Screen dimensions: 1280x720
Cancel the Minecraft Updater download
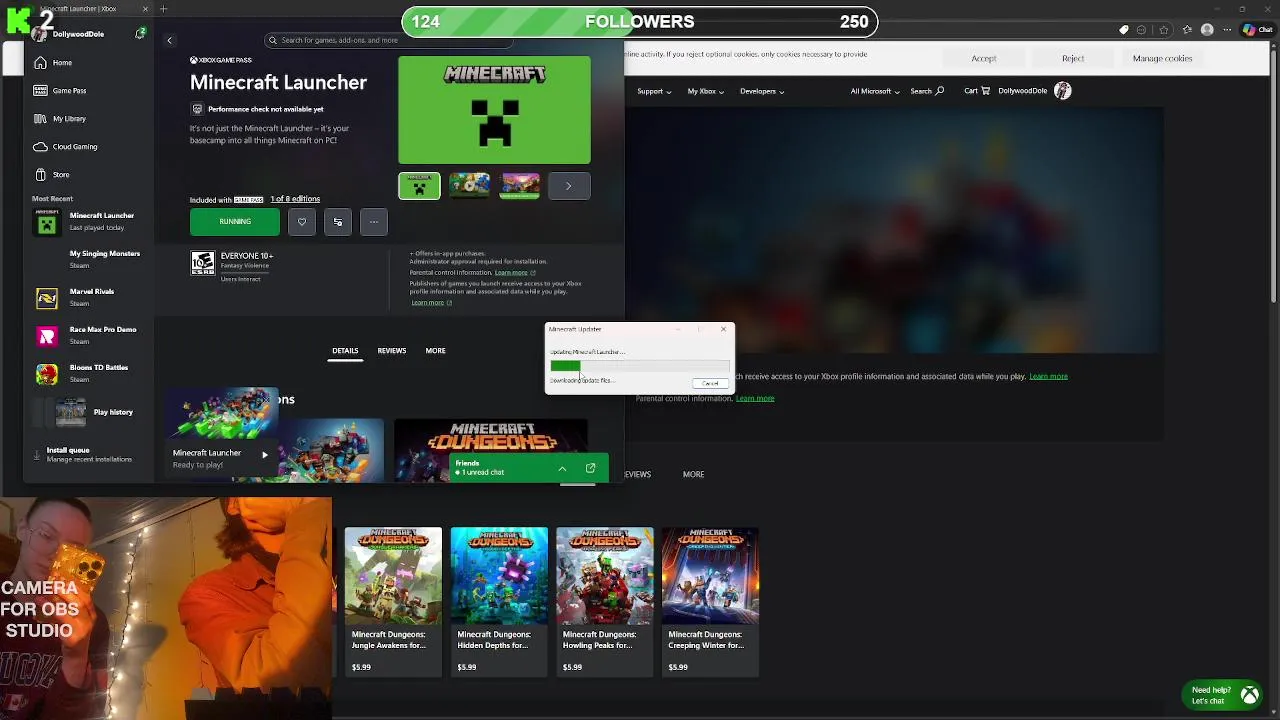[710, 384]
